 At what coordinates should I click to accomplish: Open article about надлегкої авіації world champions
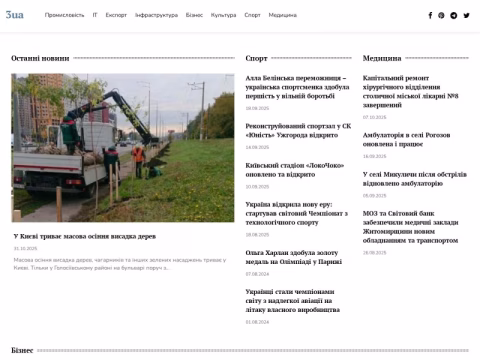(293, 301)
